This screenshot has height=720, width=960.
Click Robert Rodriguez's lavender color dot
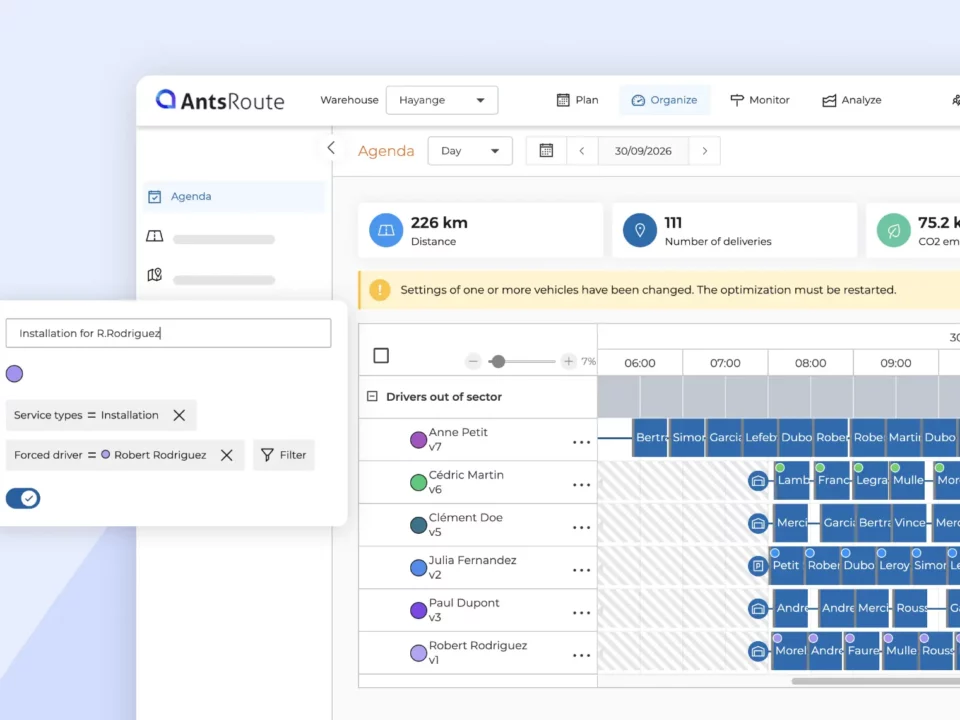coord(418,653)
